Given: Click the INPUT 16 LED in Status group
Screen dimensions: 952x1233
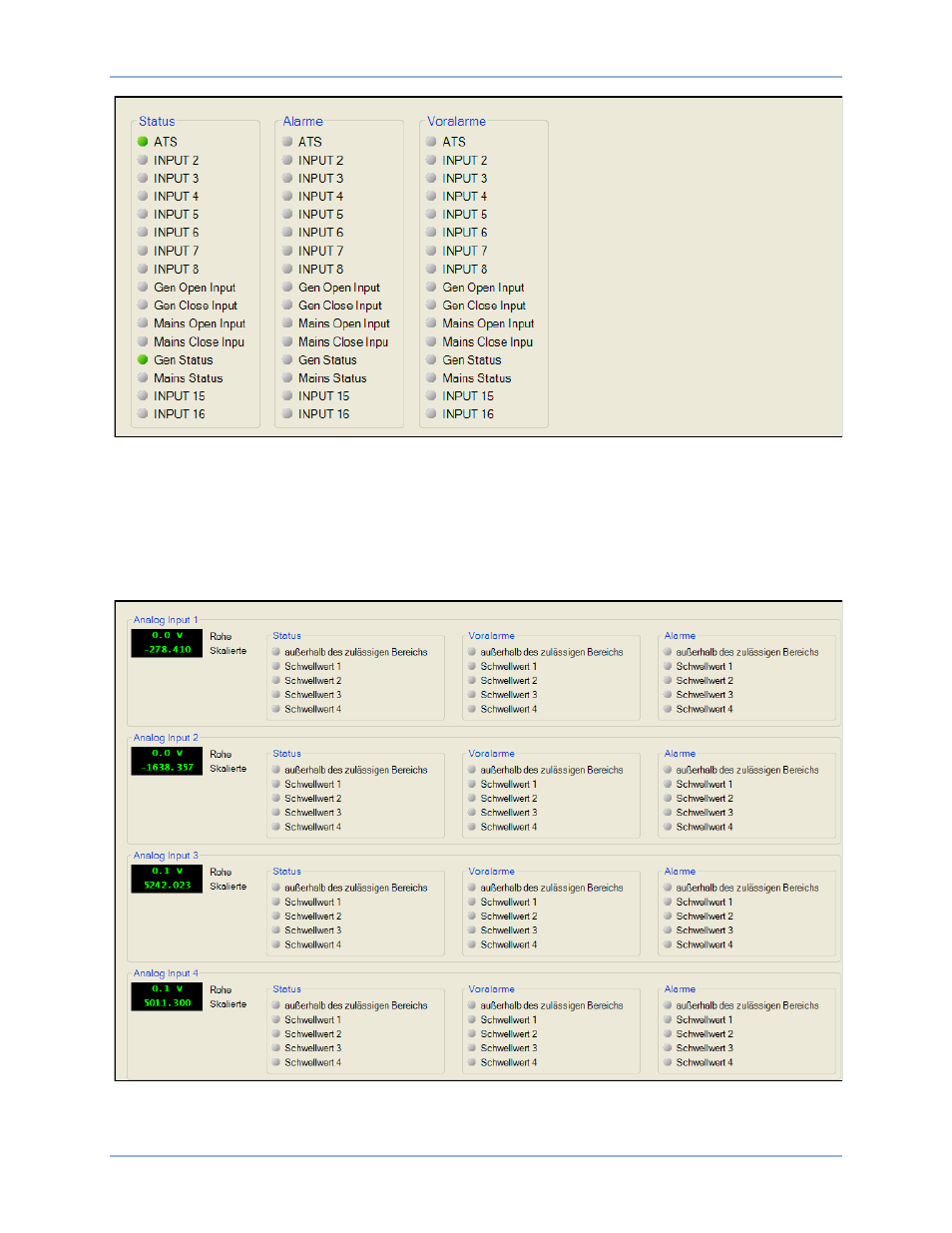Looking at the screenshot, I should [x=143, y=413].
